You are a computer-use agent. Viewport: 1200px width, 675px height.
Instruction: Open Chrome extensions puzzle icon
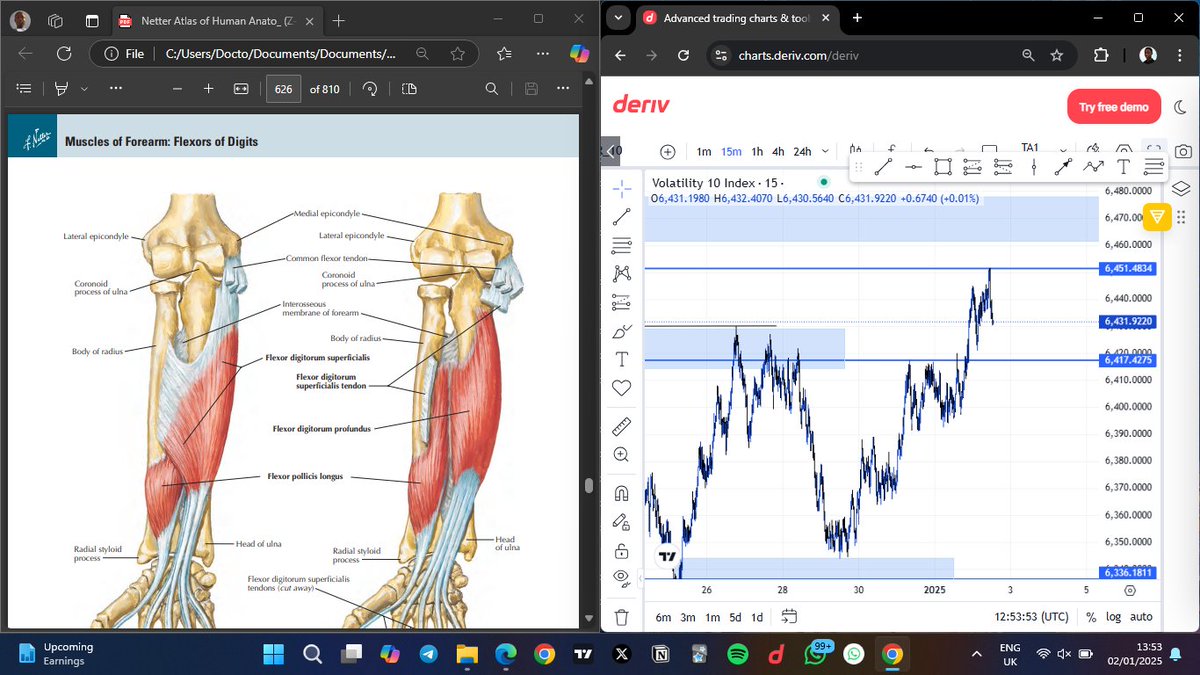coord(1102,56)
